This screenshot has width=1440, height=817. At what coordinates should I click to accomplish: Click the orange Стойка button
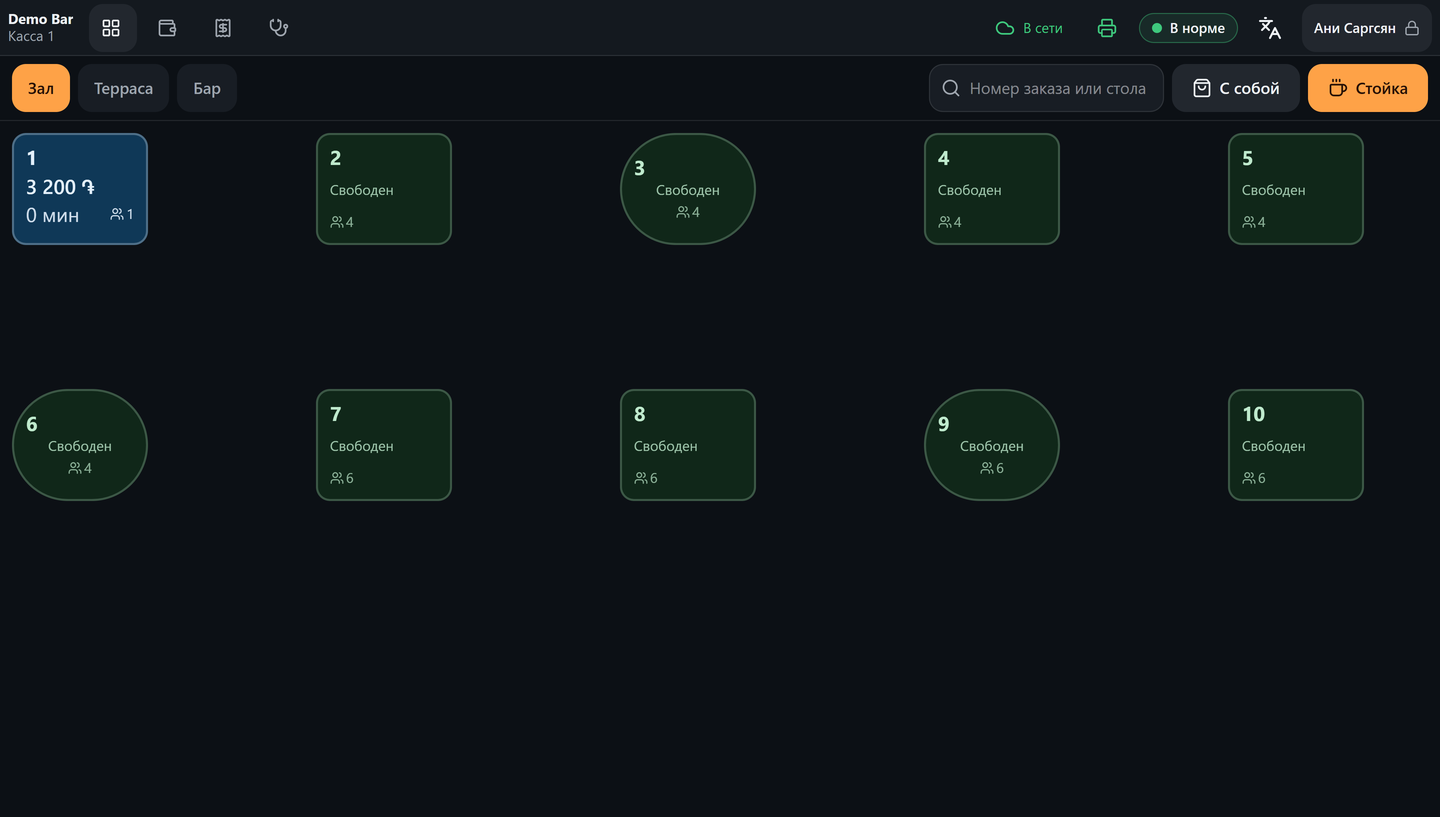(1368, 88)
